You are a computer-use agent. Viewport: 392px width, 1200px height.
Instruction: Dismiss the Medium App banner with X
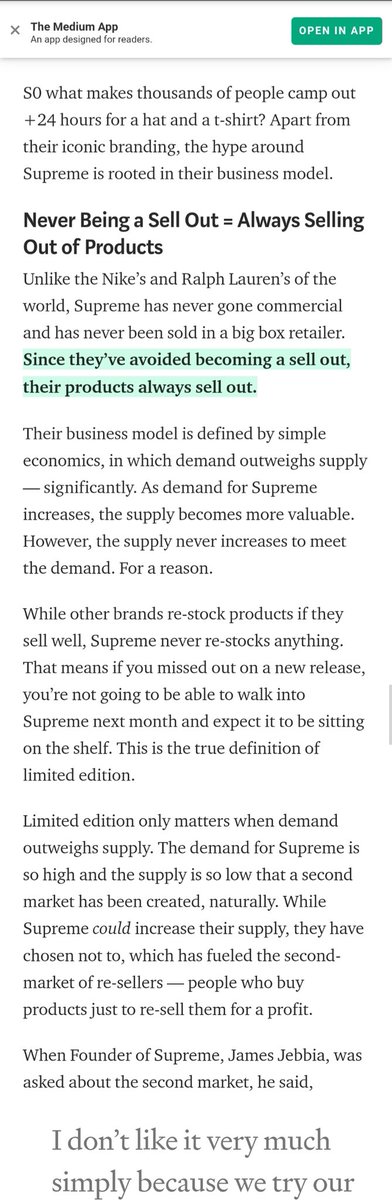(13, 30)
